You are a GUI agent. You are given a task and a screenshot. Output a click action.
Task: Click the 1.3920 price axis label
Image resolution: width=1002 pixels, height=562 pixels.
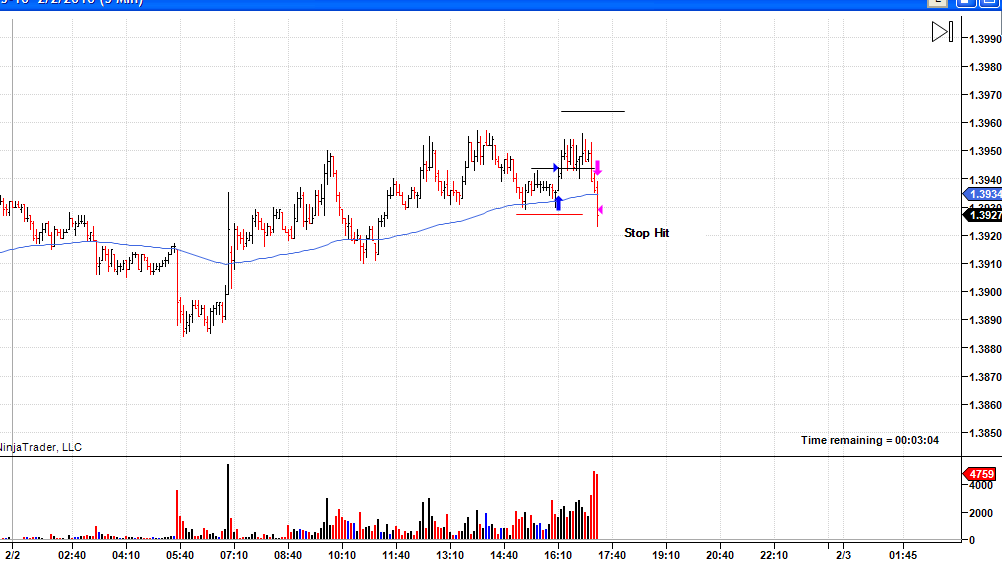985,236
